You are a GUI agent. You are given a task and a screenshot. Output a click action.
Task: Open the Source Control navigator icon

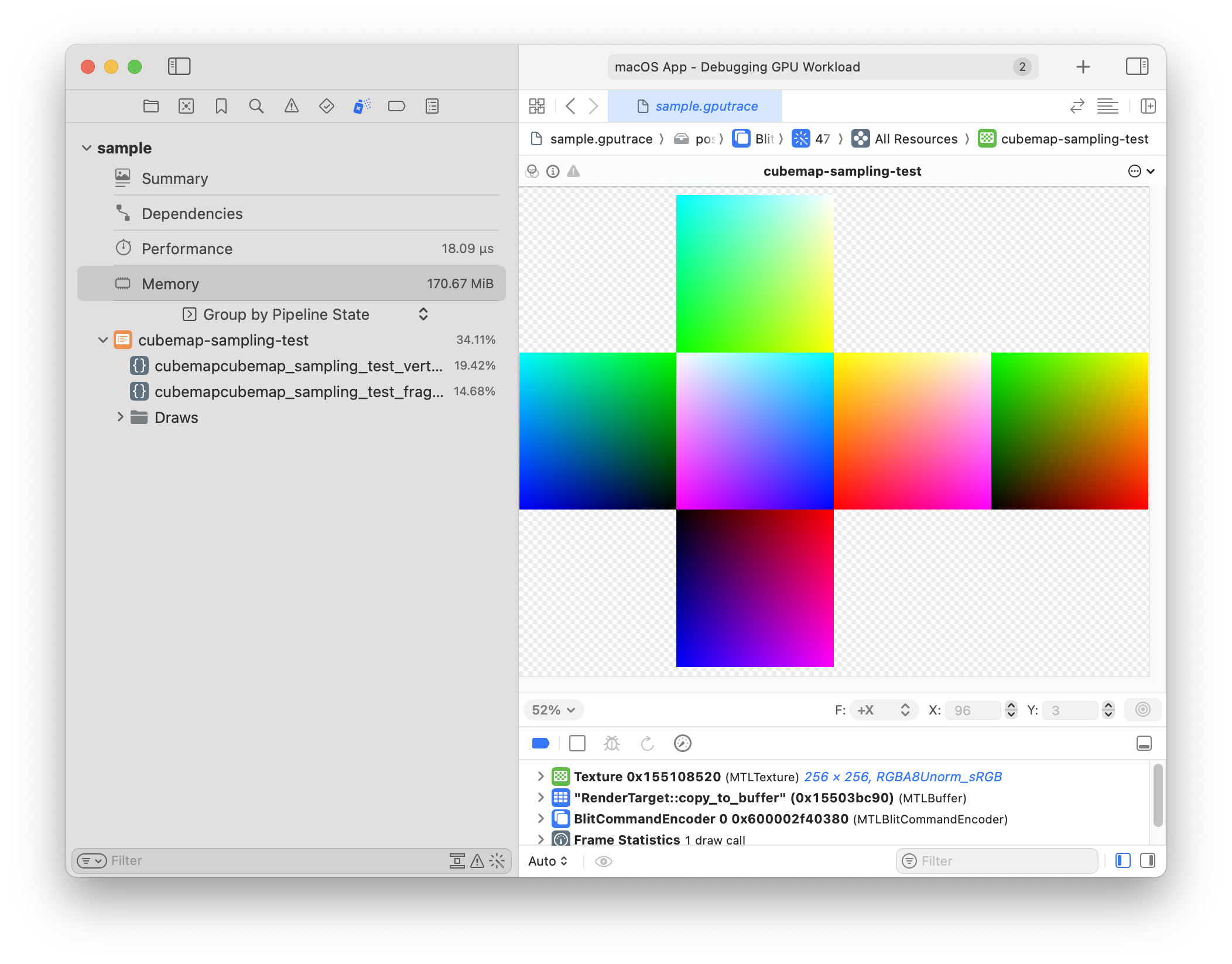click(x=186, y=106)
